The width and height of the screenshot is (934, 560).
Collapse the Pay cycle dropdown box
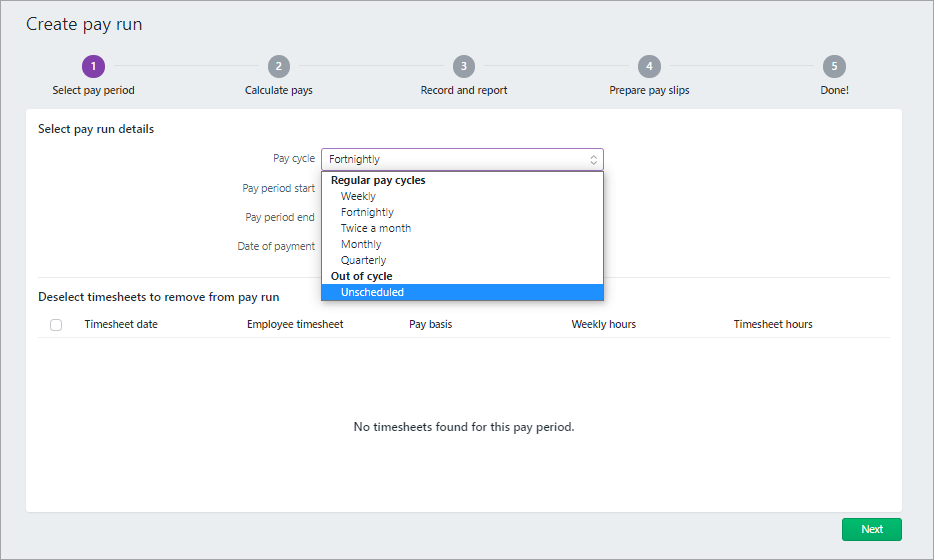pos(462,159)
